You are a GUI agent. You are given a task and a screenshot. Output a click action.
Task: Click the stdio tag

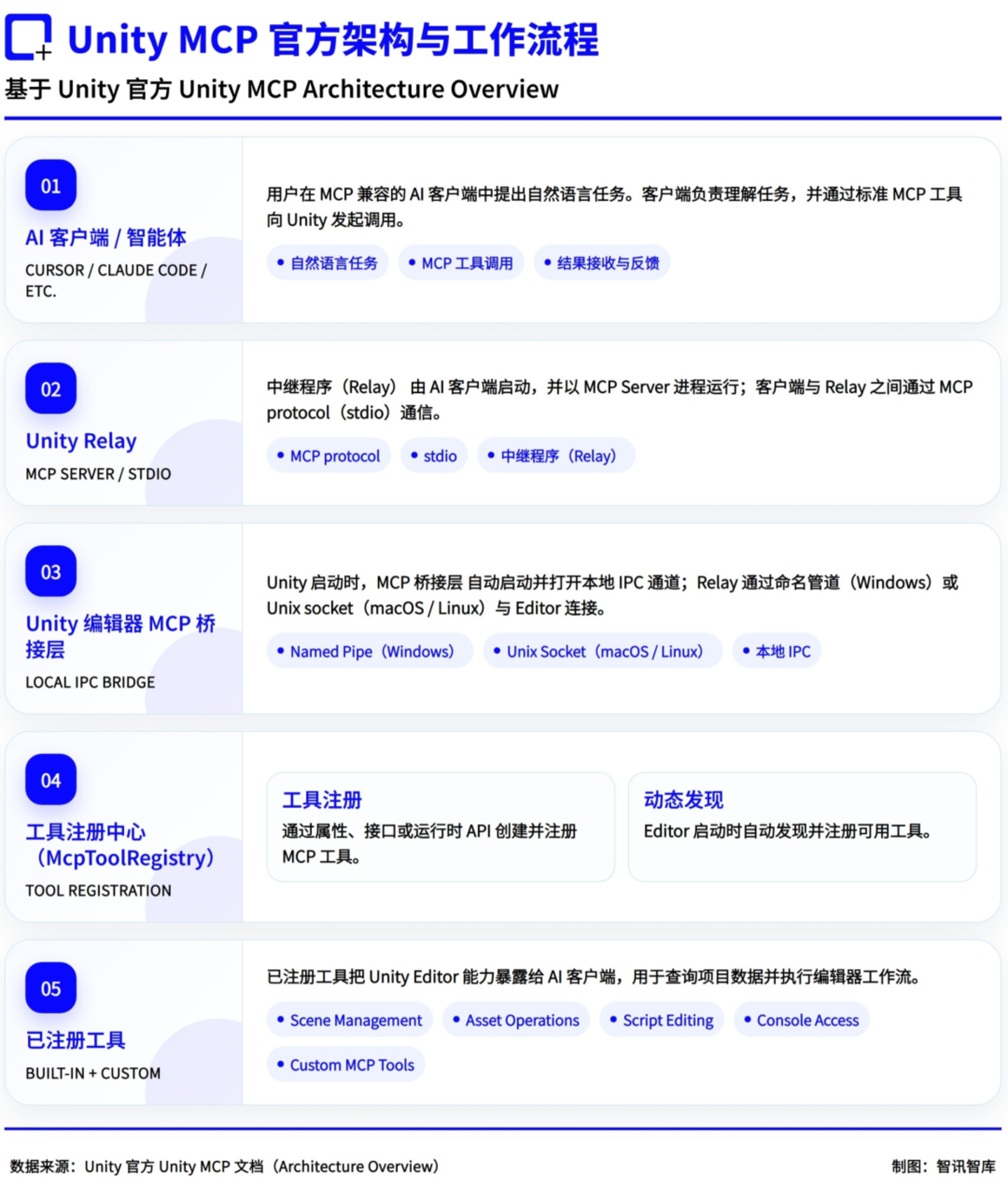point(434,456)
